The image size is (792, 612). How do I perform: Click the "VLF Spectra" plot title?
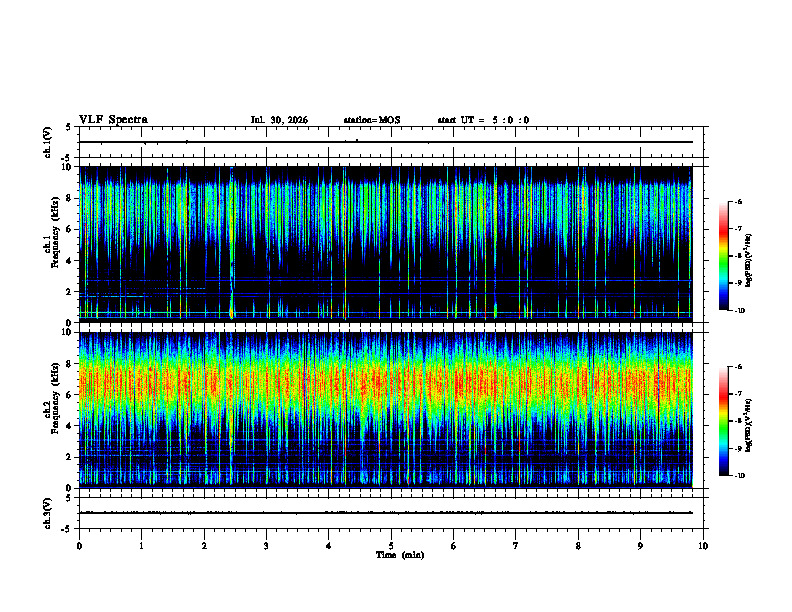click(113, 120)
